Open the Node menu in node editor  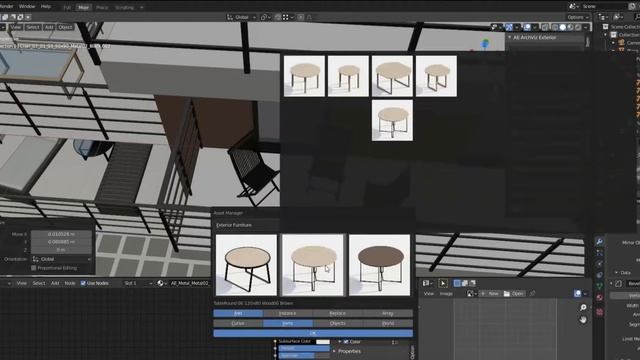70,283
